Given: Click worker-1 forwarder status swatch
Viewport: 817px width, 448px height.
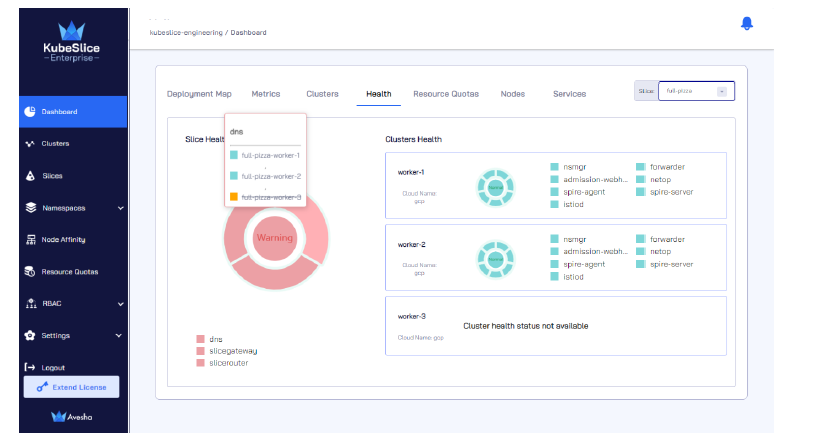Looking at the screenshot, I should (640, 167).
